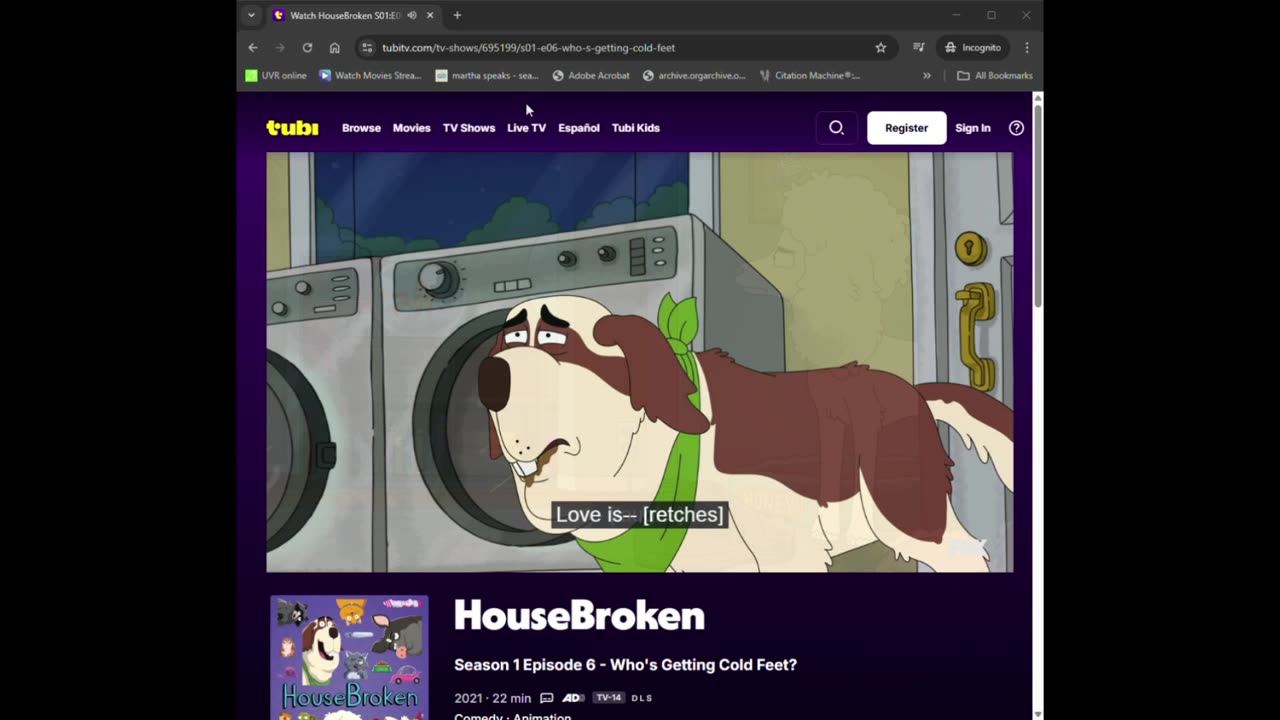1280x720 pixels.
Task: Click the Sign In link
Action: pyautogui.click(x=973, y=128)
